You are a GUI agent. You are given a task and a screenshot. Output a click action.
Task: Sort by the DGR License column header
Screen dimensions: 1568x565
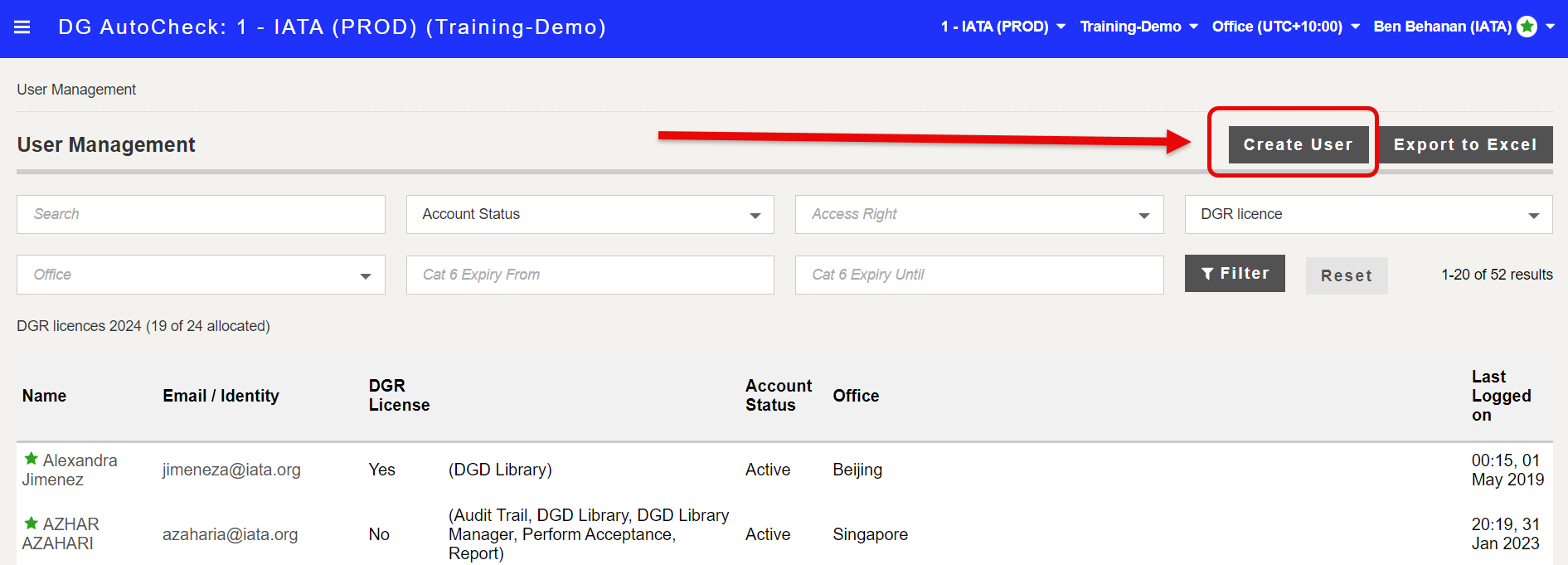click(x=399, y=396)
